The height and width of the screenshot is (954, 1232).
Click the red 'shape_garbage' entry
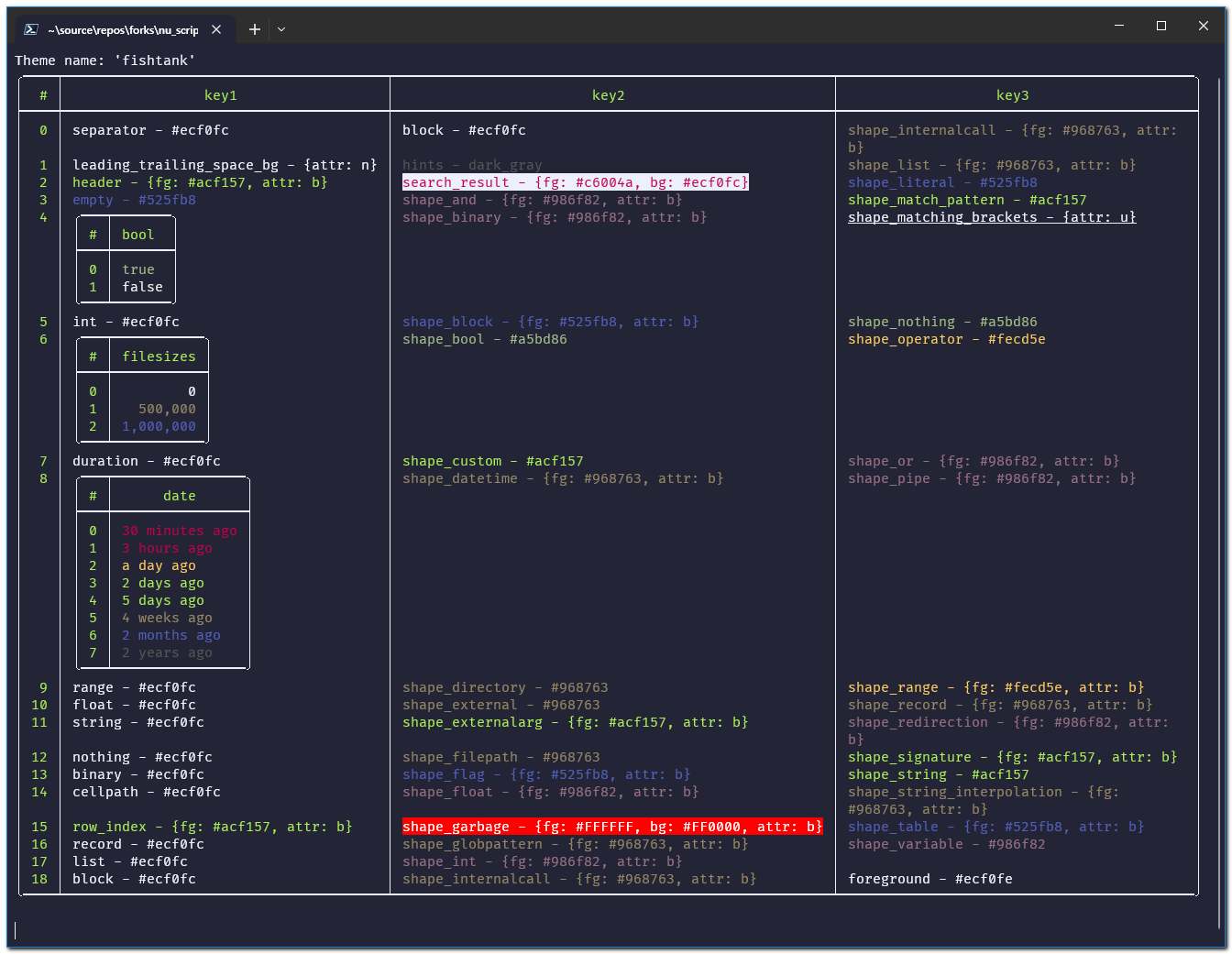[x=612, y=827]
